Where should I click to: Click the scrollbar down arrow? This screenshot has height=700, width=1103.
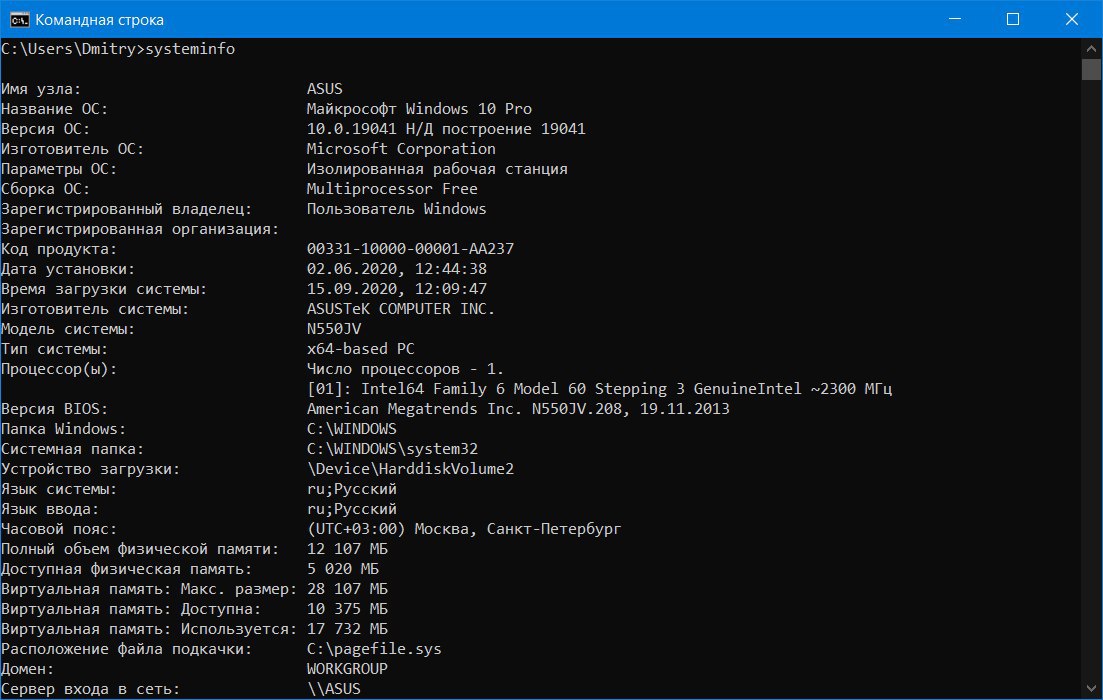coord(1091,689)
